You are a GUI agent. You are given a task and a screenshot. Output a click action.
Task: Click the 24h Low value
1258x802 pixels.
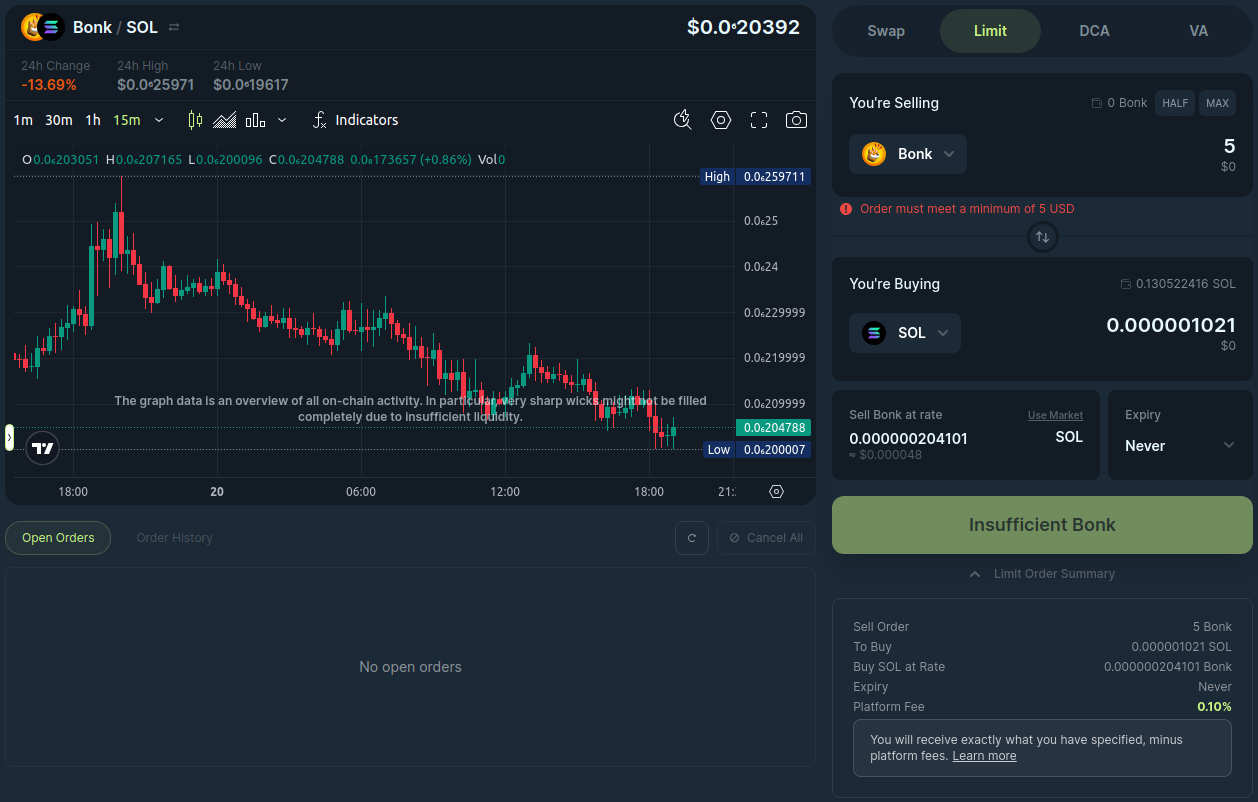click(x=251, y=85)
